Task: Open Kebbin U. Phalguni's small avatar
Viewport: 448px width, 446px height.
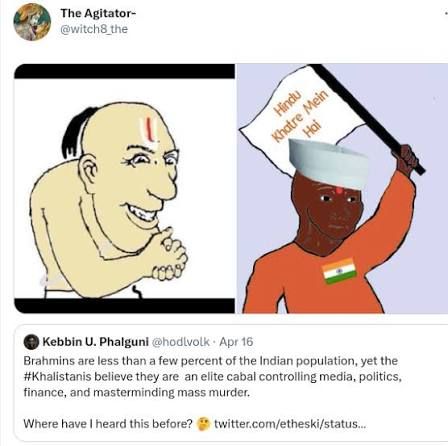Action: 31,342
